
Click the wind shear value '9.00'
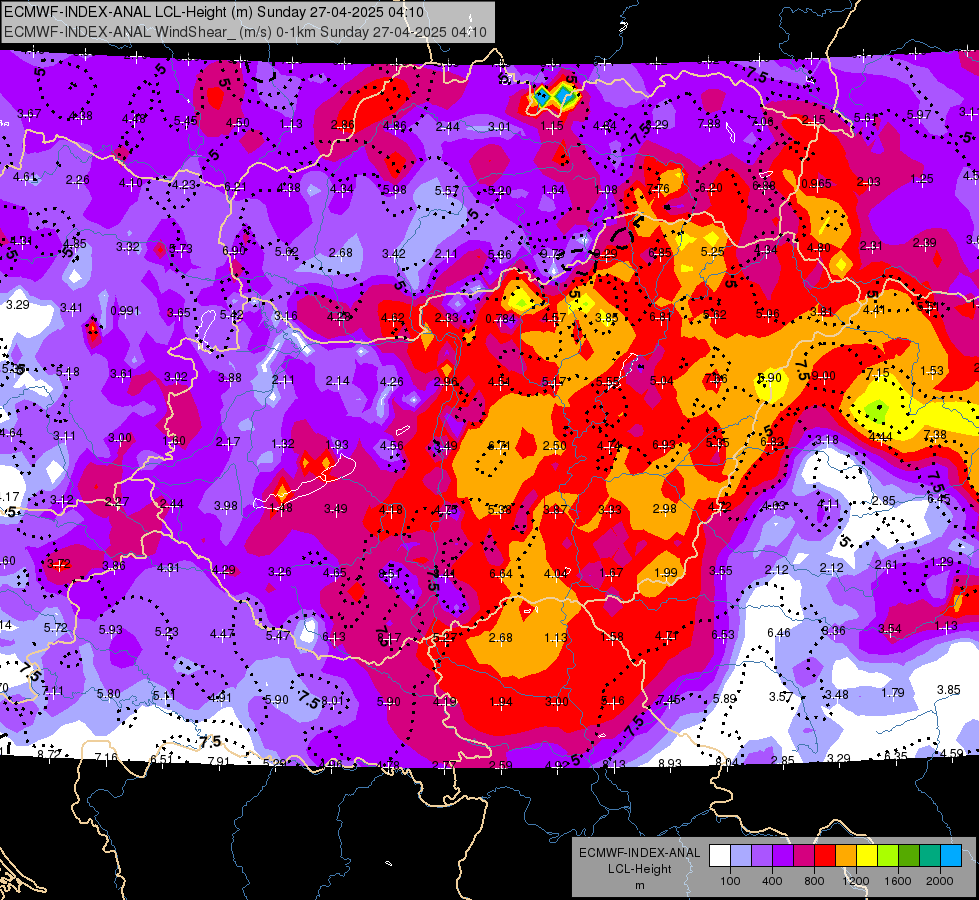click(823, 375)
